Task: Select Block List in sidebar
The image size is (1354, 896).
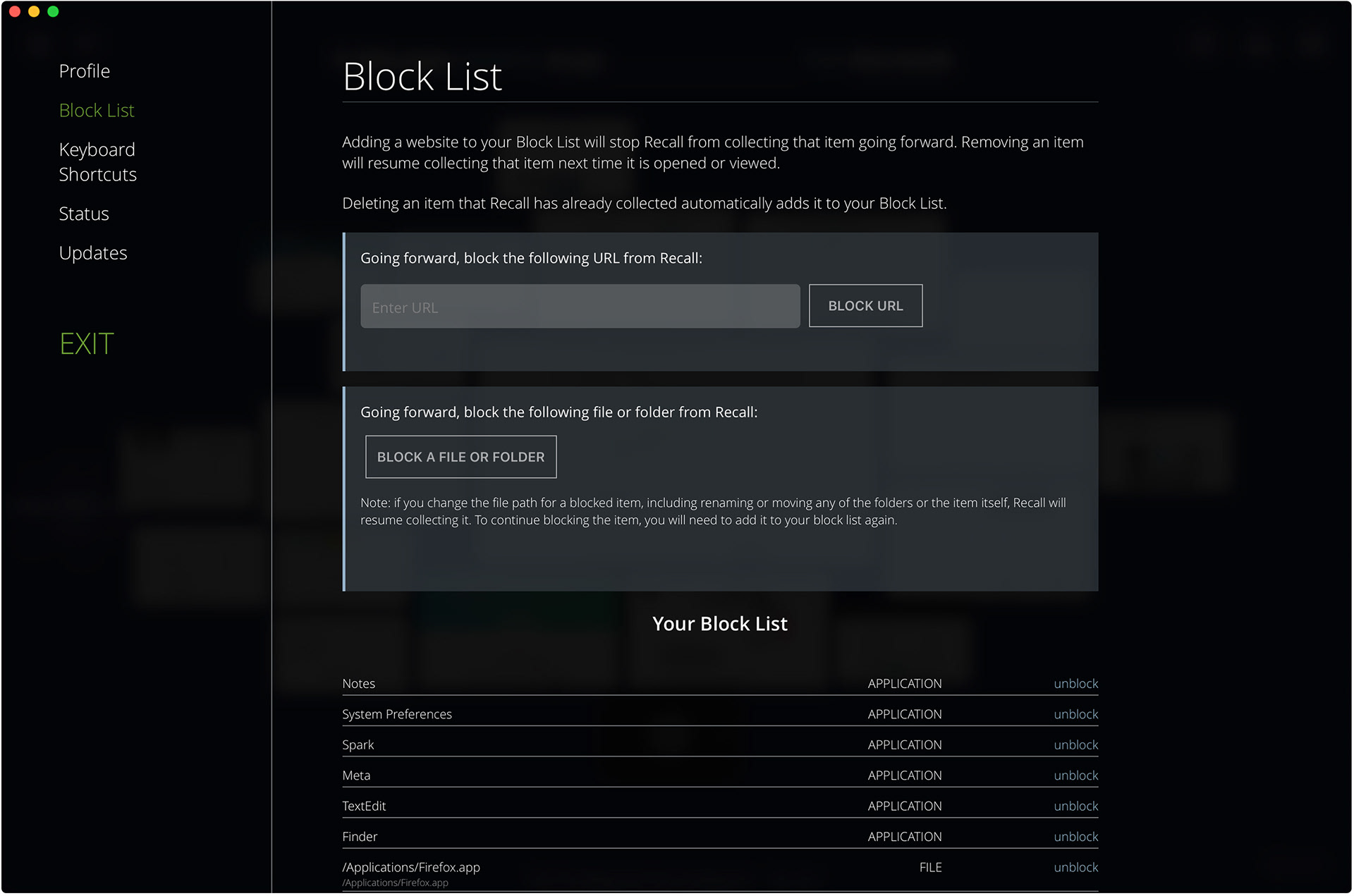Action: point(97,111)
